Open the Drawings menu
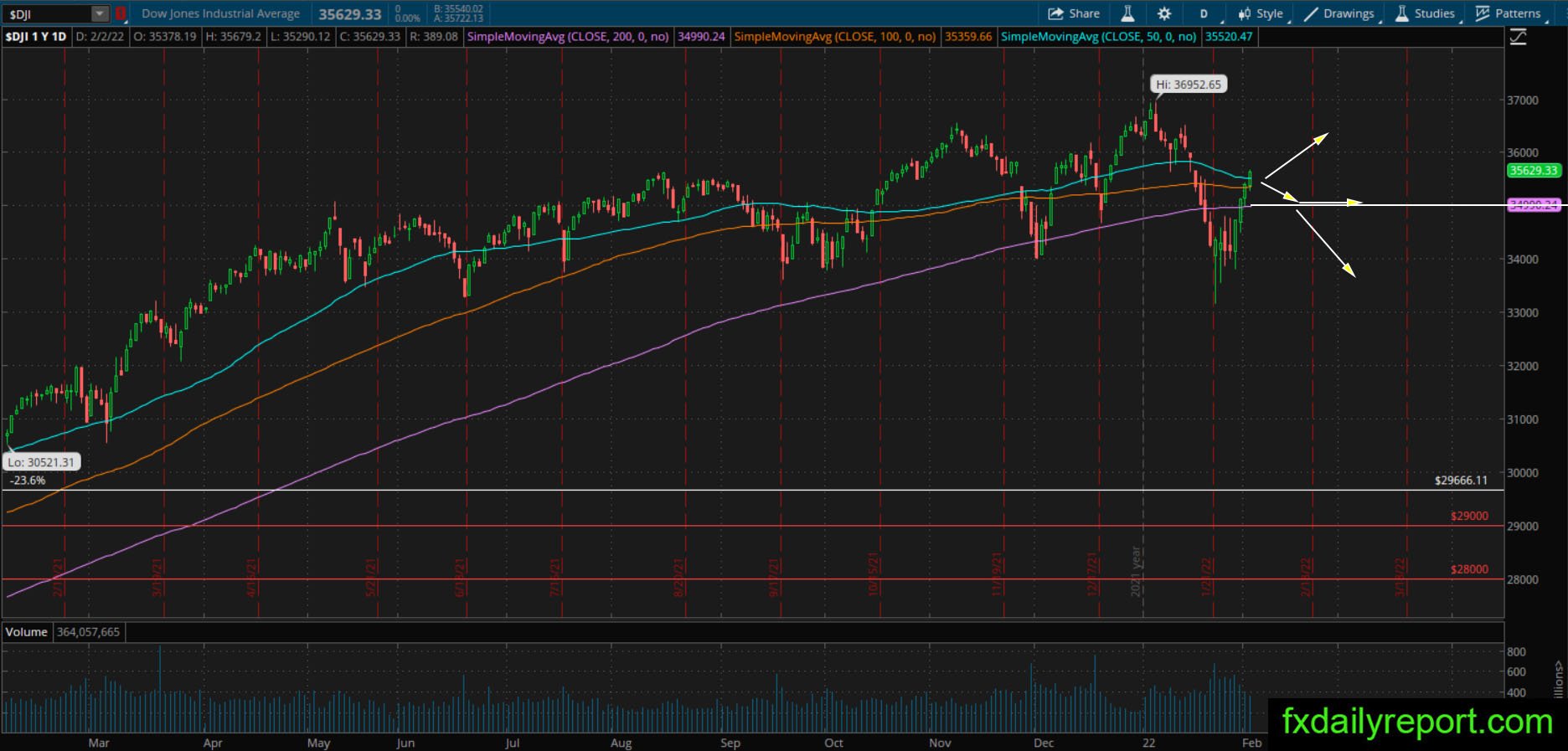1568x751 pixels. tap(1340, 13)
